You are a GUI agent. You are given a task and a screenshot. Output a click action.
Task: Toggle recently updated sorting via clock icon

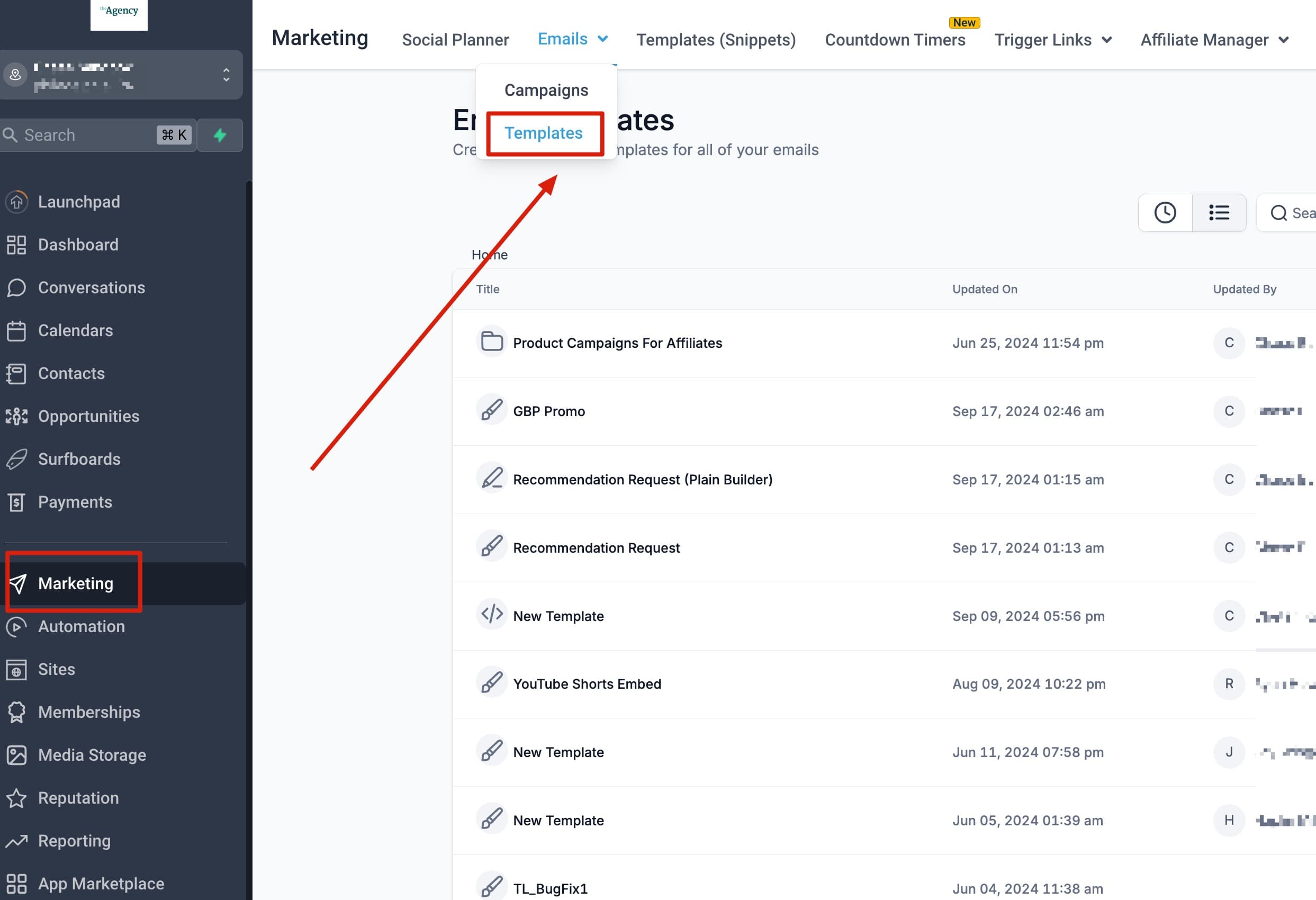(x=1165, y=212)
